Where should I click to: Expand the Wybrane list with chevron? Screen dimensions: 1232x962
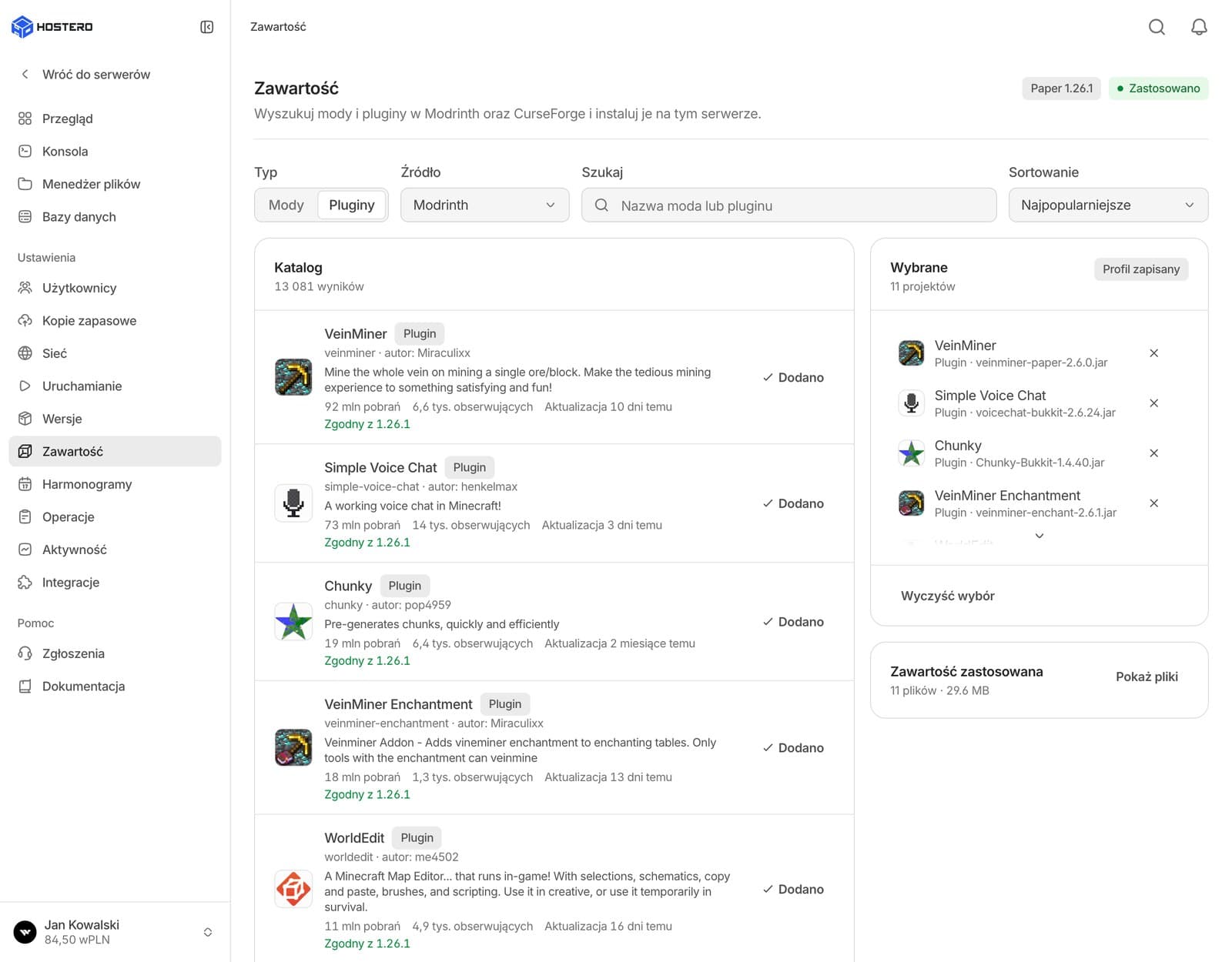click(x=1039, y=536)
